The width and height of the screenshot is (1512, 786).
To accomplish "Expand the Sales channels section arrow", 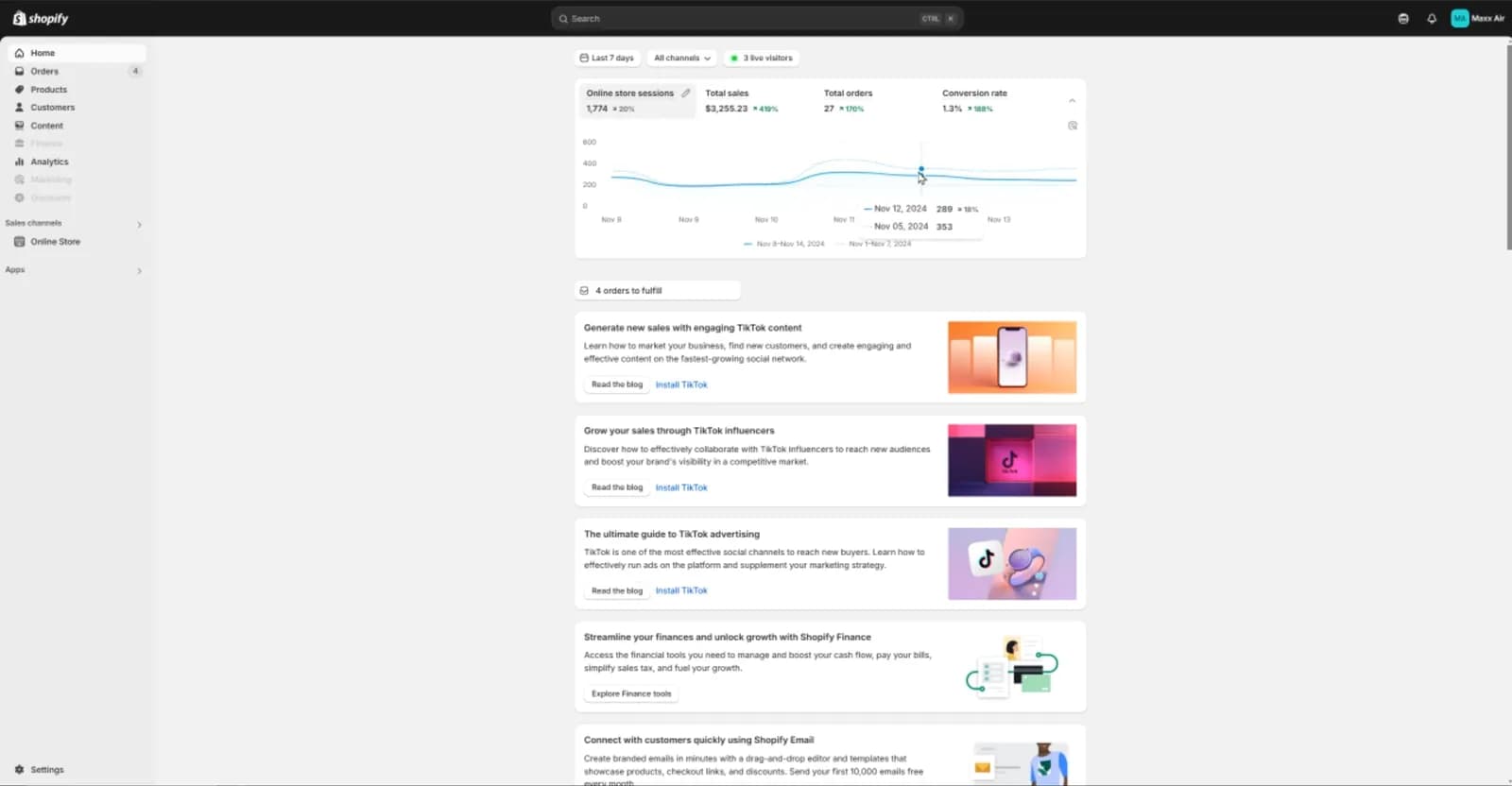I will (139, 225).
